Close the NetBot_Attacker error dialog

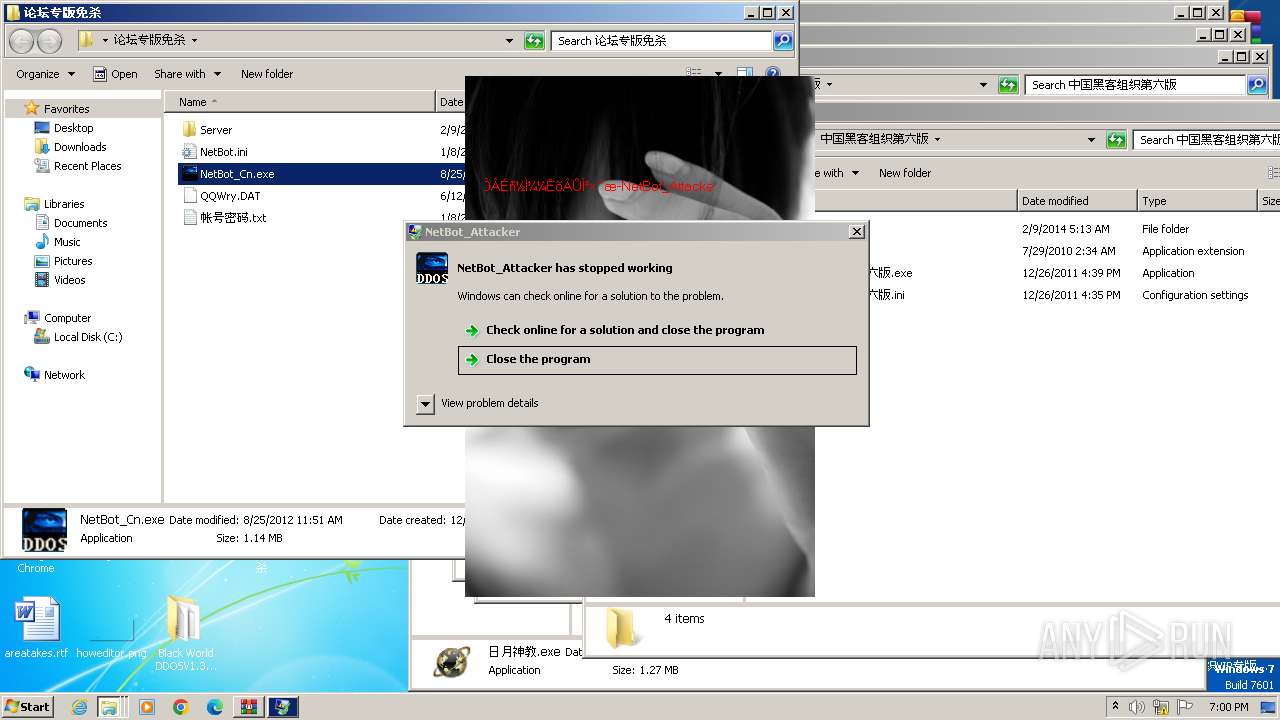[x=856, y=231]
